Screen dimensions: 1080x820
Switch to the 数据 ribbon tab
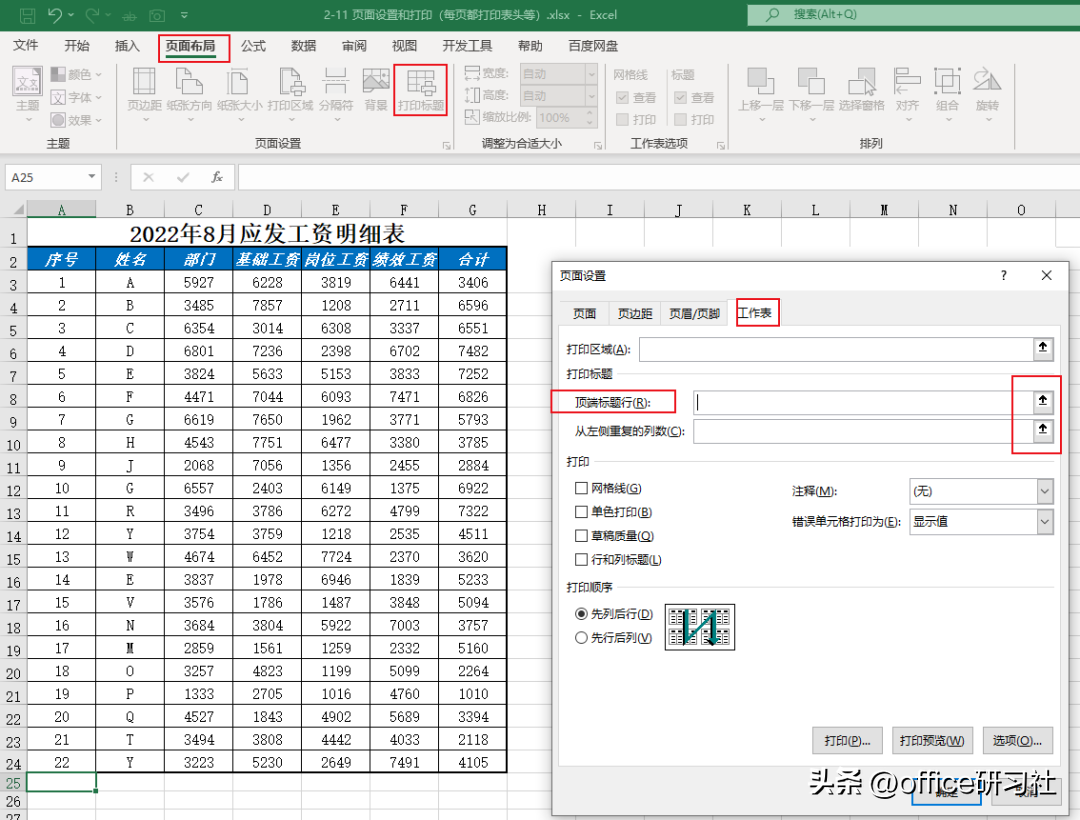pyautogui.click(x=303, y=45)
